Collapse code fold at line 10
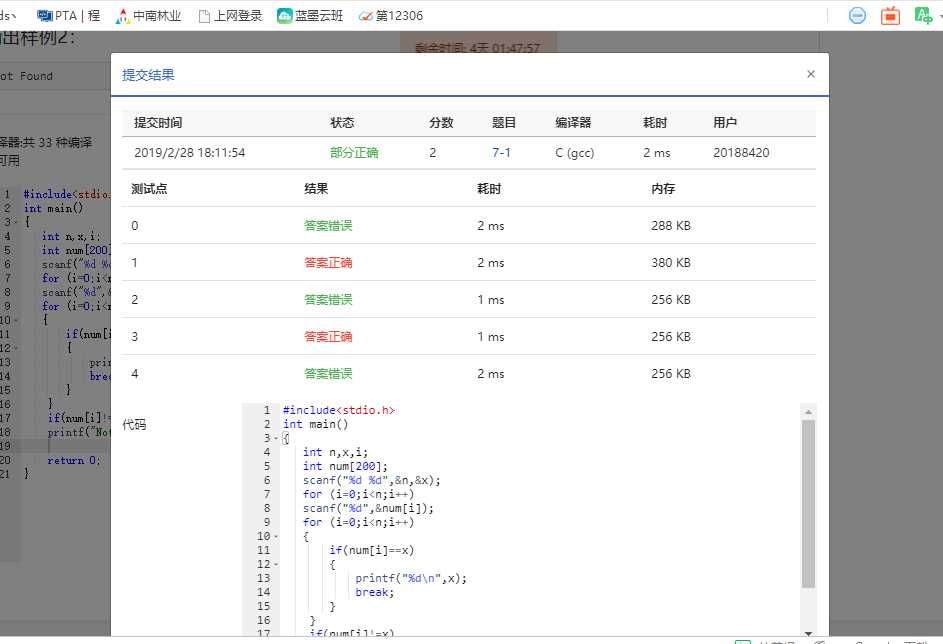The height and width of the screenshot is (644, 943). (276, 536)
